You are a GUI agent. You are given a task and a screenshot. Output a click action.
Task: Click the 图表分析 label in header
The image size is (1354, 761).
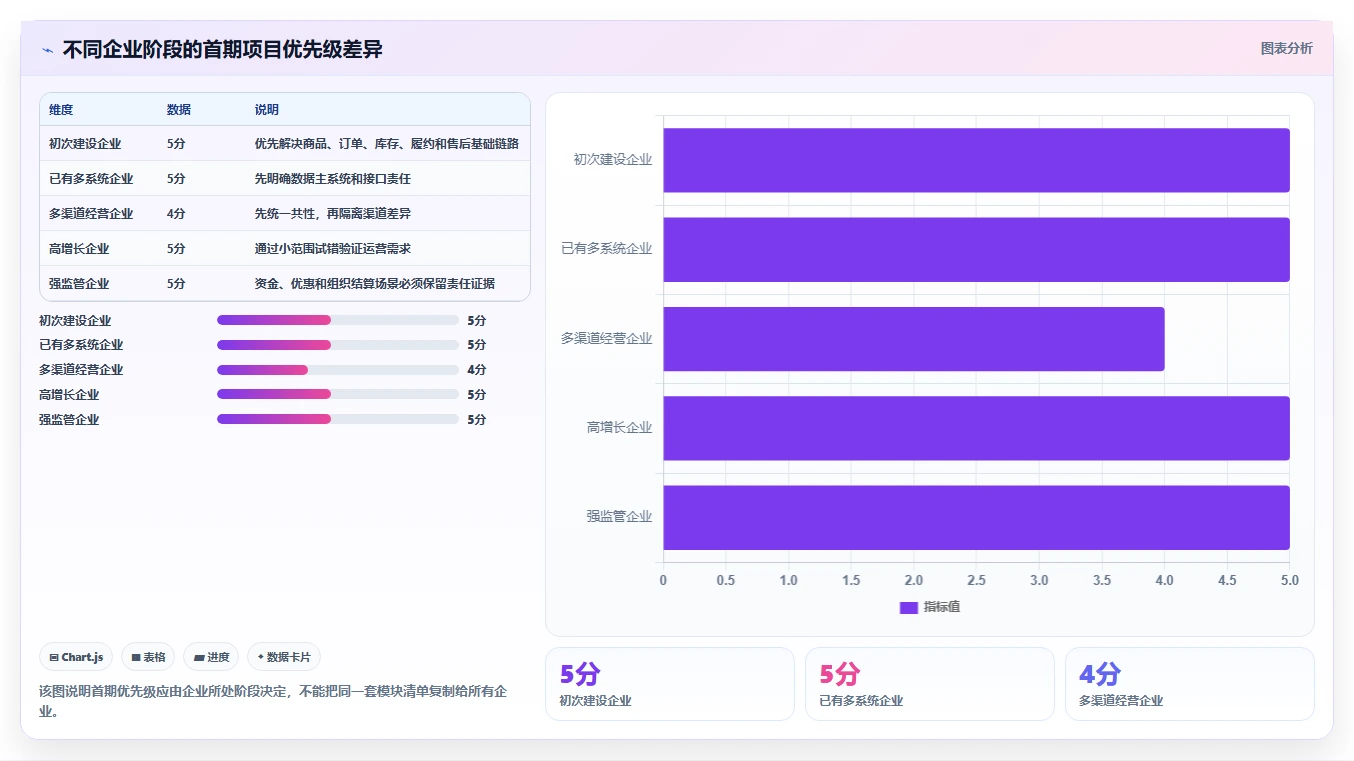click(x=1286, y=48)
